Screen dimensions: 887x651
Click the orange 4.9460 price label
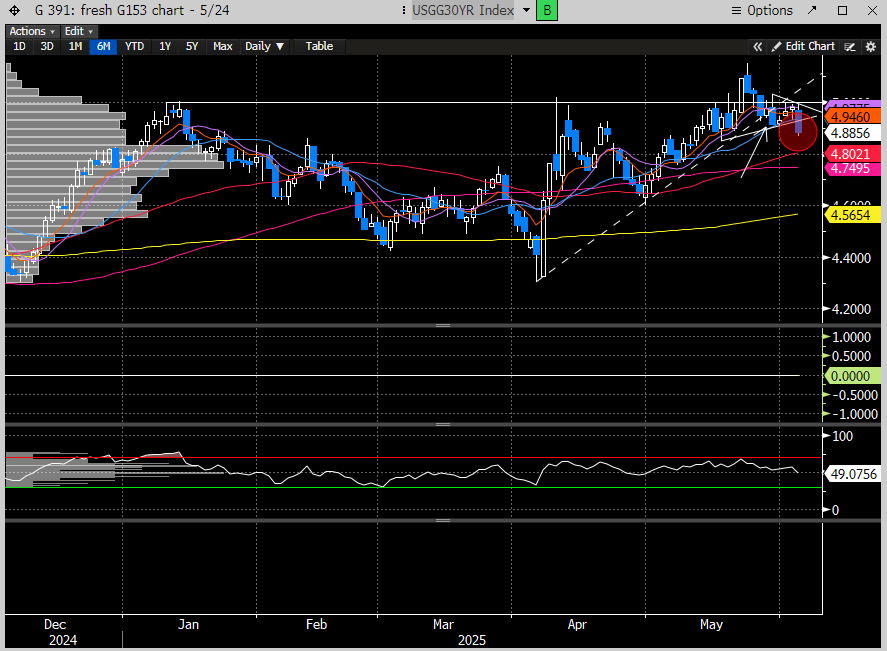click(x=852, y=117)
